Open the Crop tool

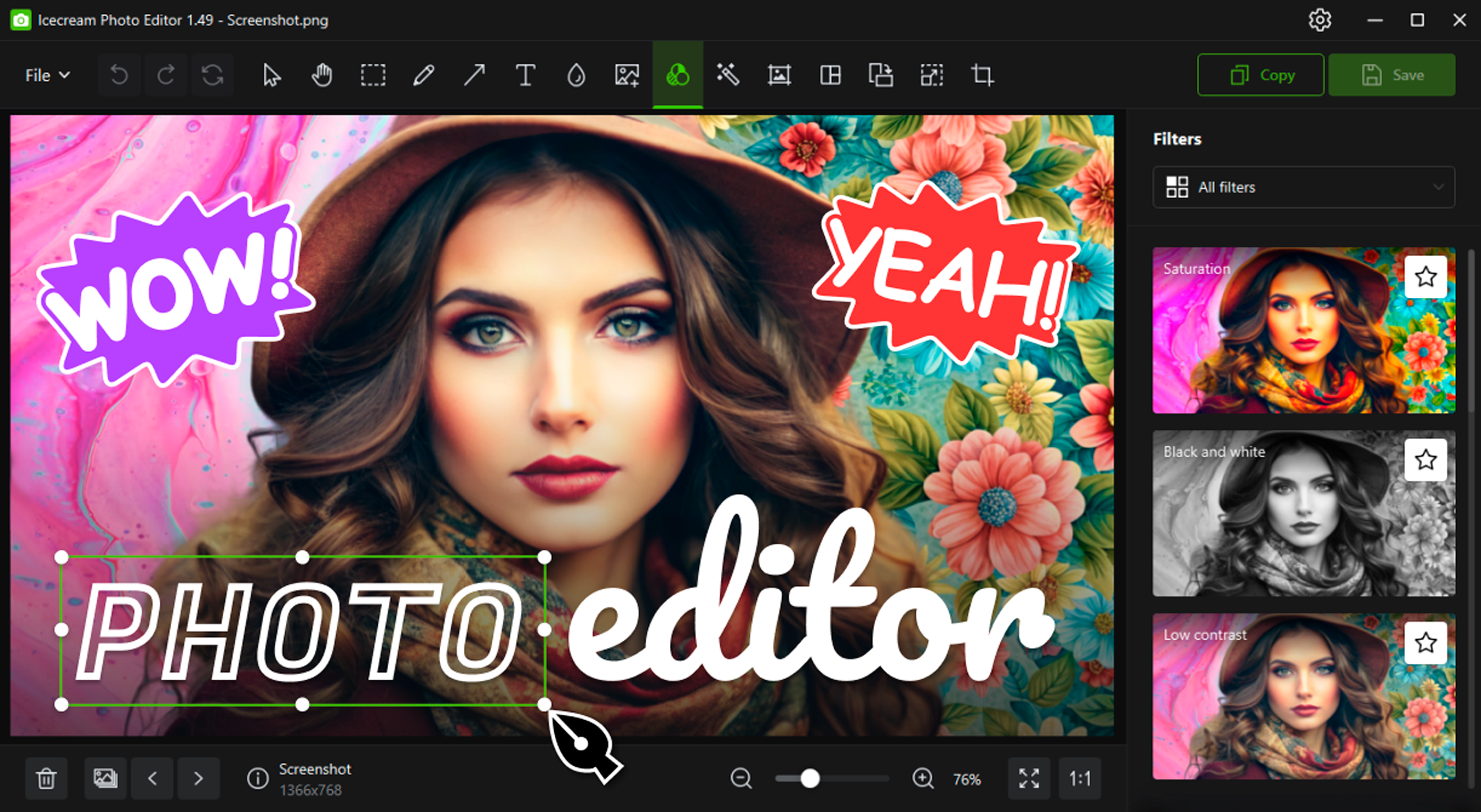(982, 75)
